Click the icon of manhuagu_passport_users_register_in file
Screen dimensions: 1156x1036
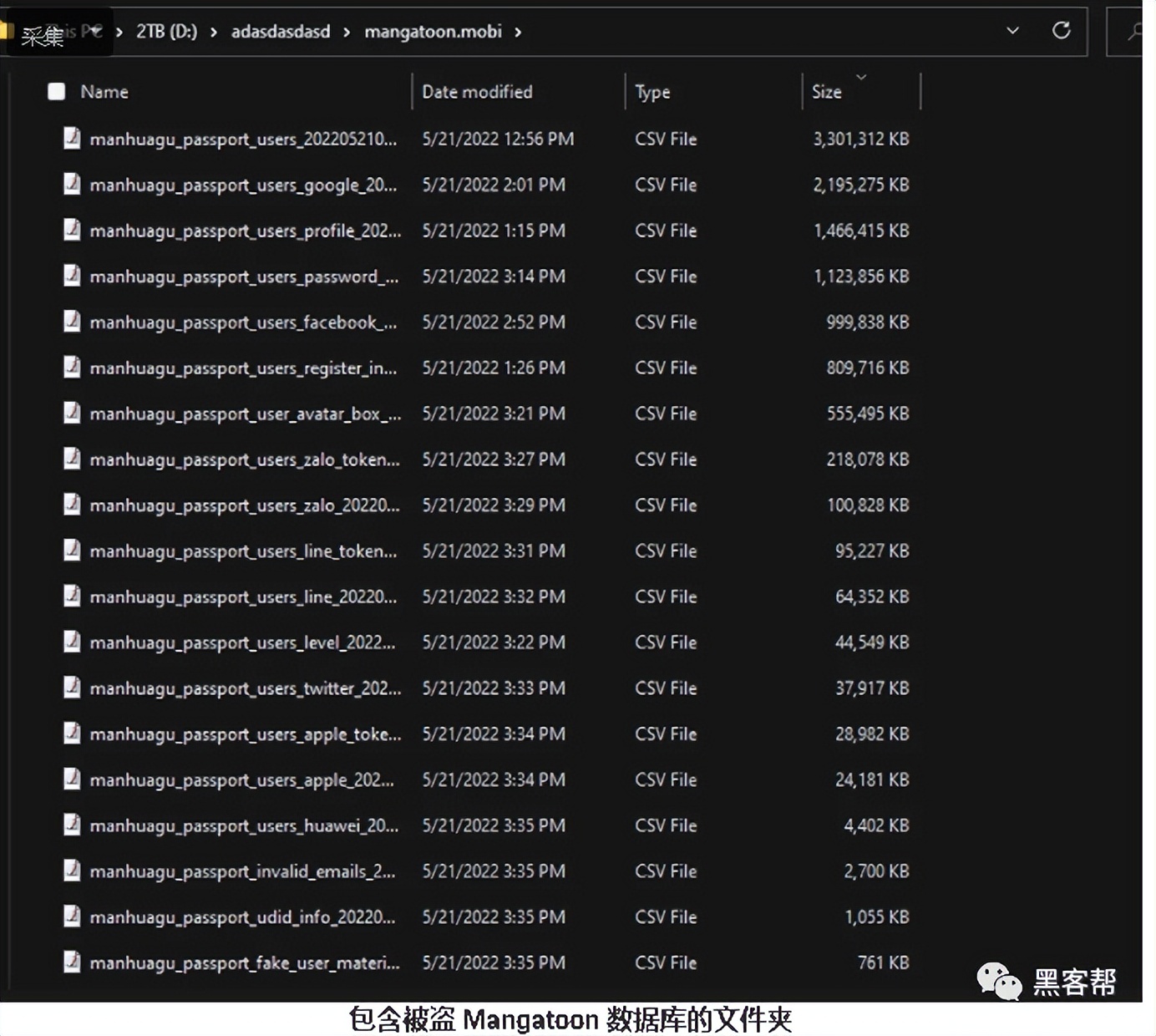coord(73,367)
